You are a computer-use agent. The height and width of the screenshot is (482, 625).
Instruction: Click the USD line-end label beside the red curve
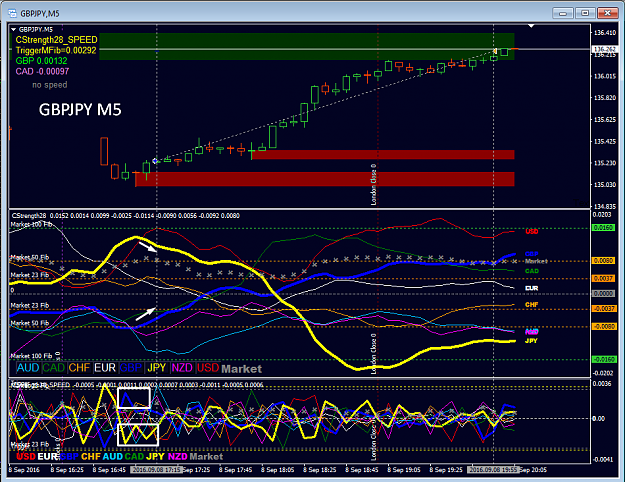click(532, 232)
